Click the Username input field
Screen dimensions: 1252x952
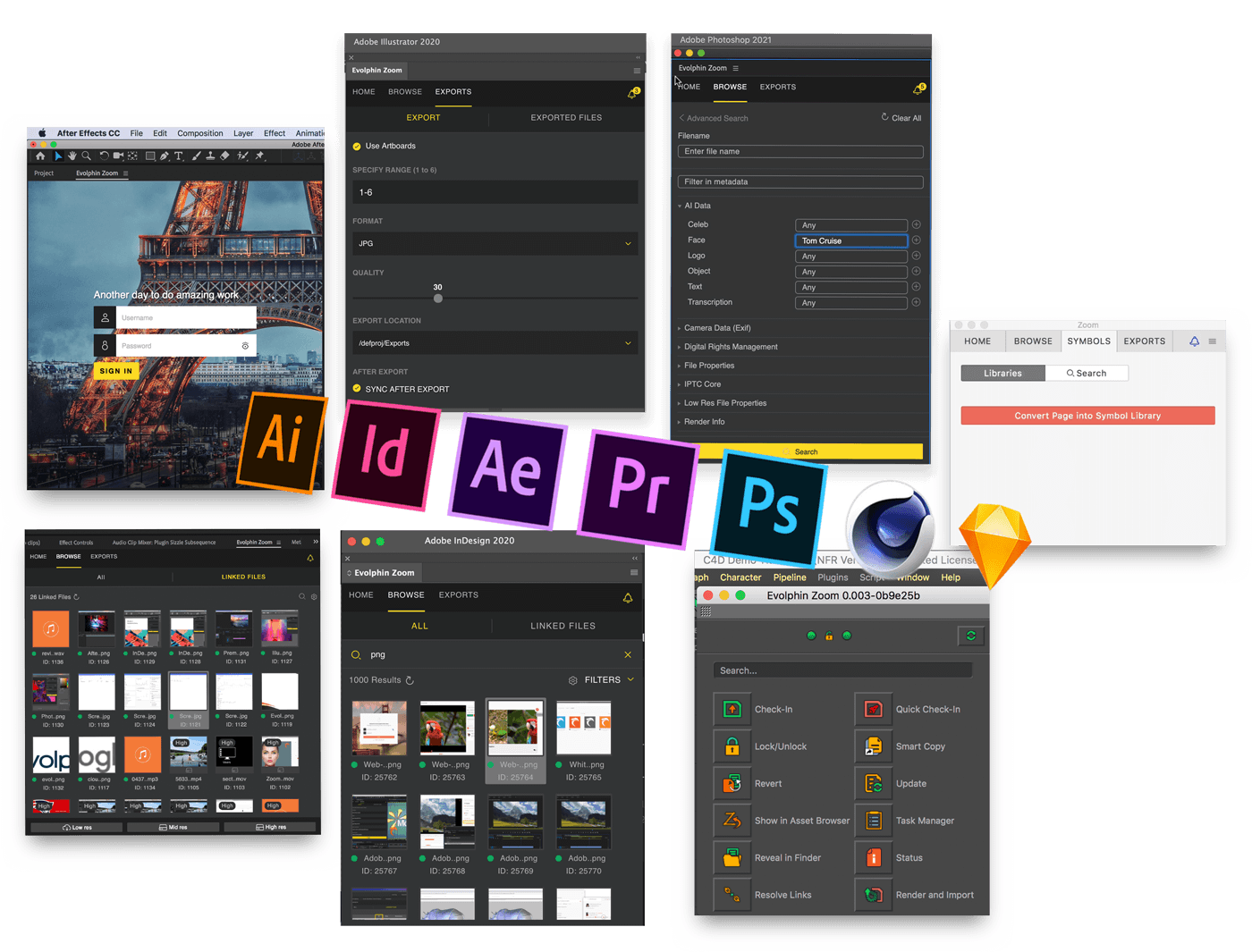[x=186, y=317]
